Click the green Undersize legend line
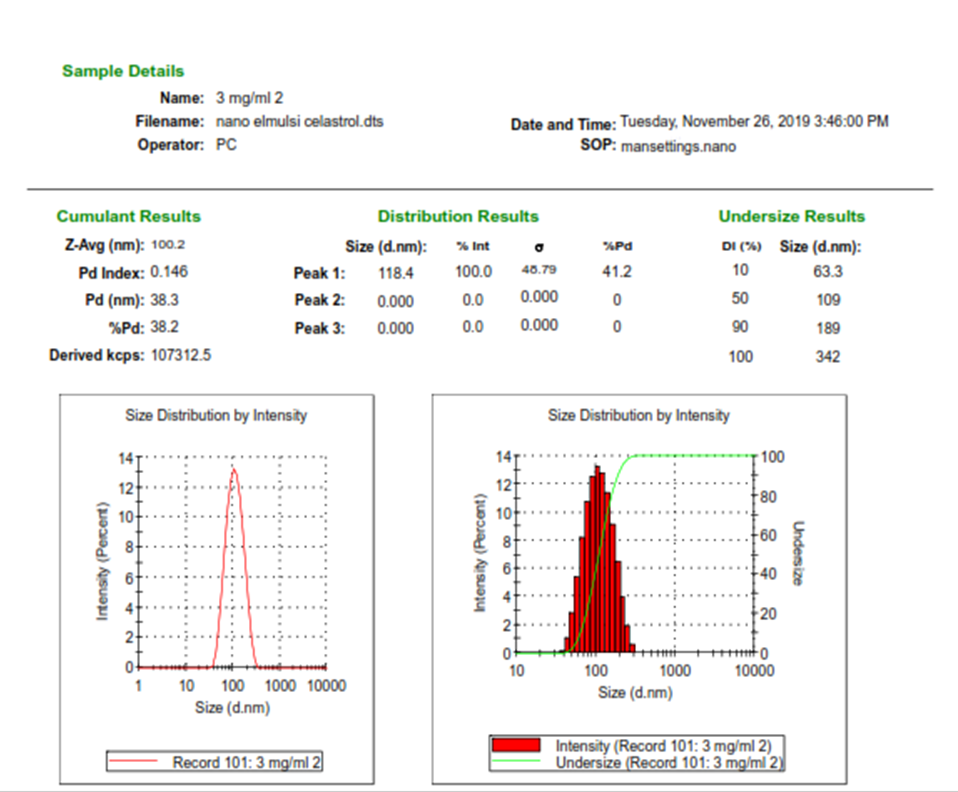Screen dimensions: 958x792 coord(517,763)
